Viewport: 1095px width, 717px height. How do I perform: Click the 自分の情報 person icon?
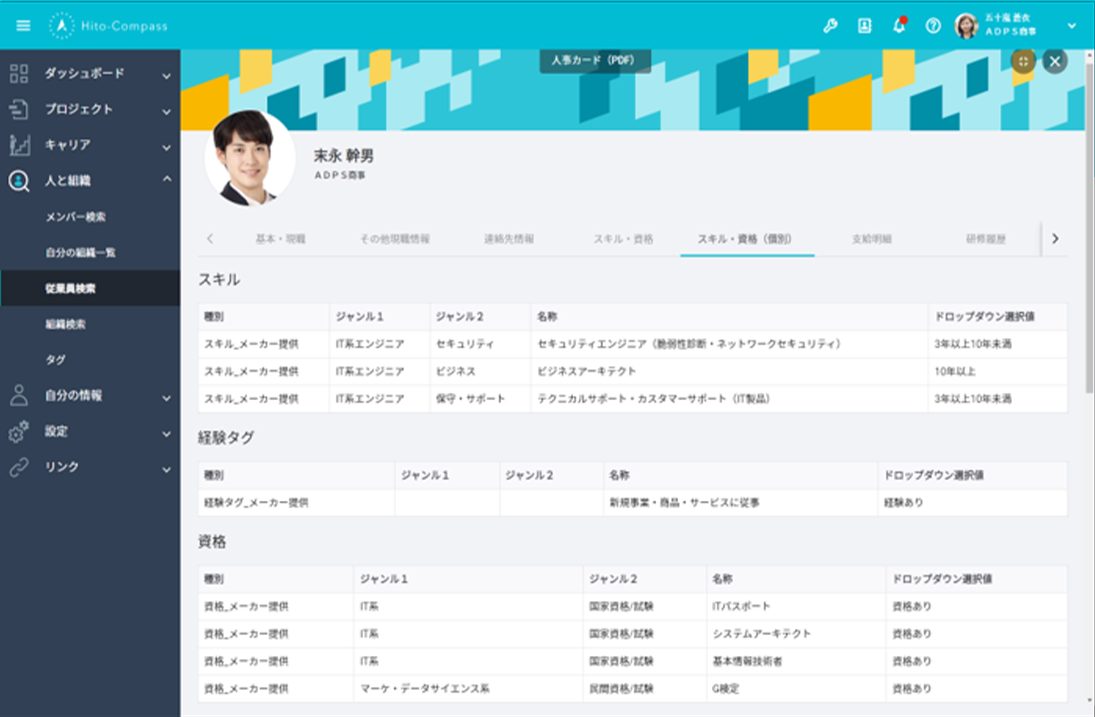click(x=19, y=395)
